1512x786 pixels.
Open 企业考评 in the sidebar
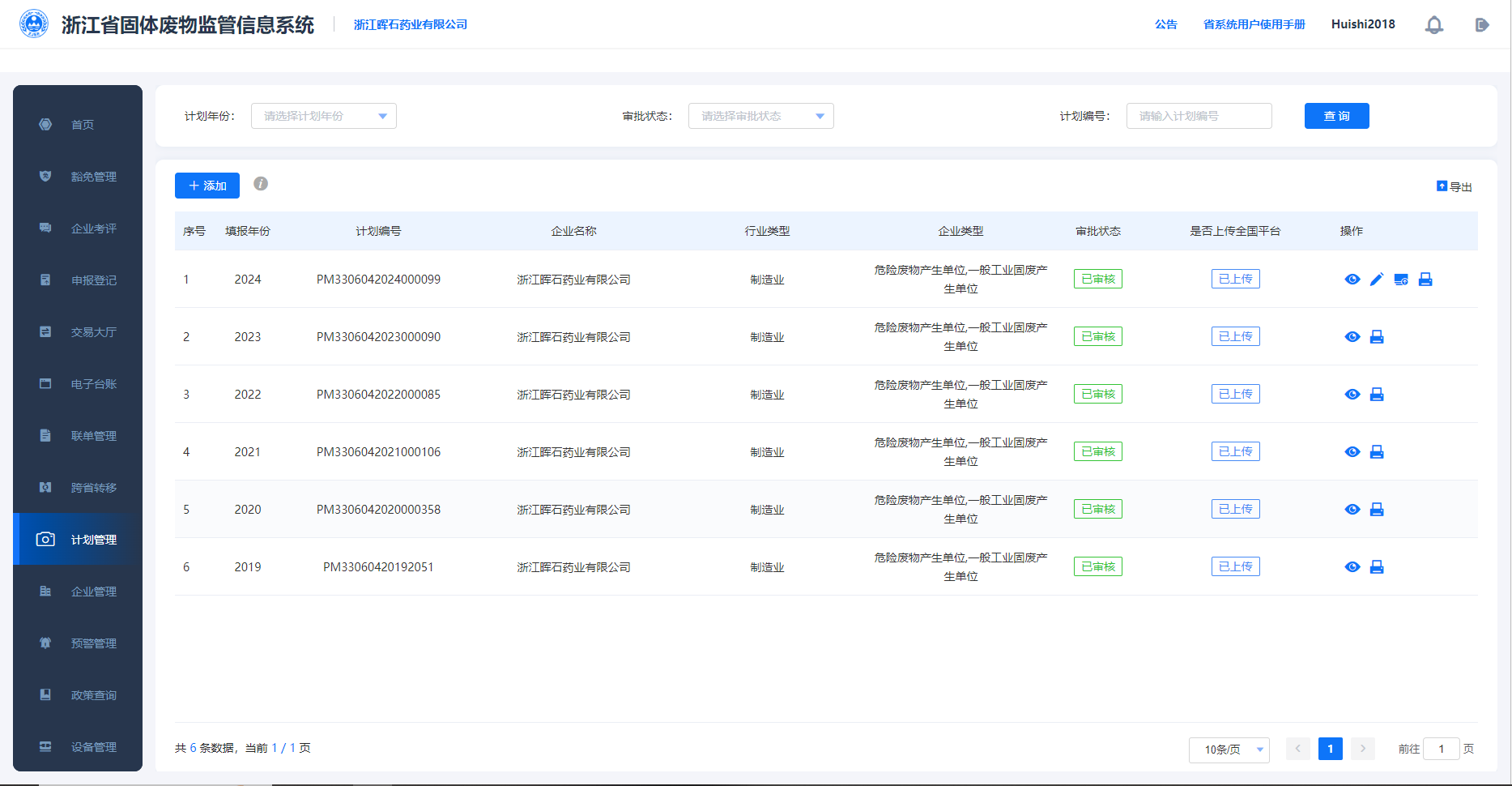click(78, 229)
